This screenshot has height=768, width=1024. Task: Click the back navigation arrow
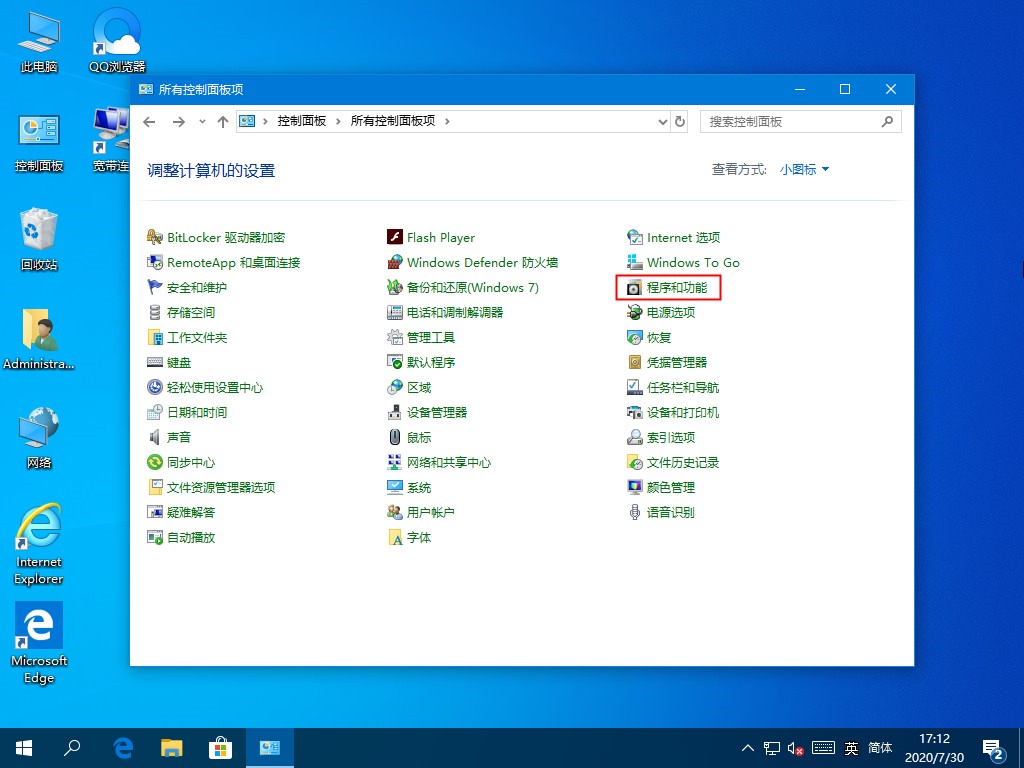149,121
